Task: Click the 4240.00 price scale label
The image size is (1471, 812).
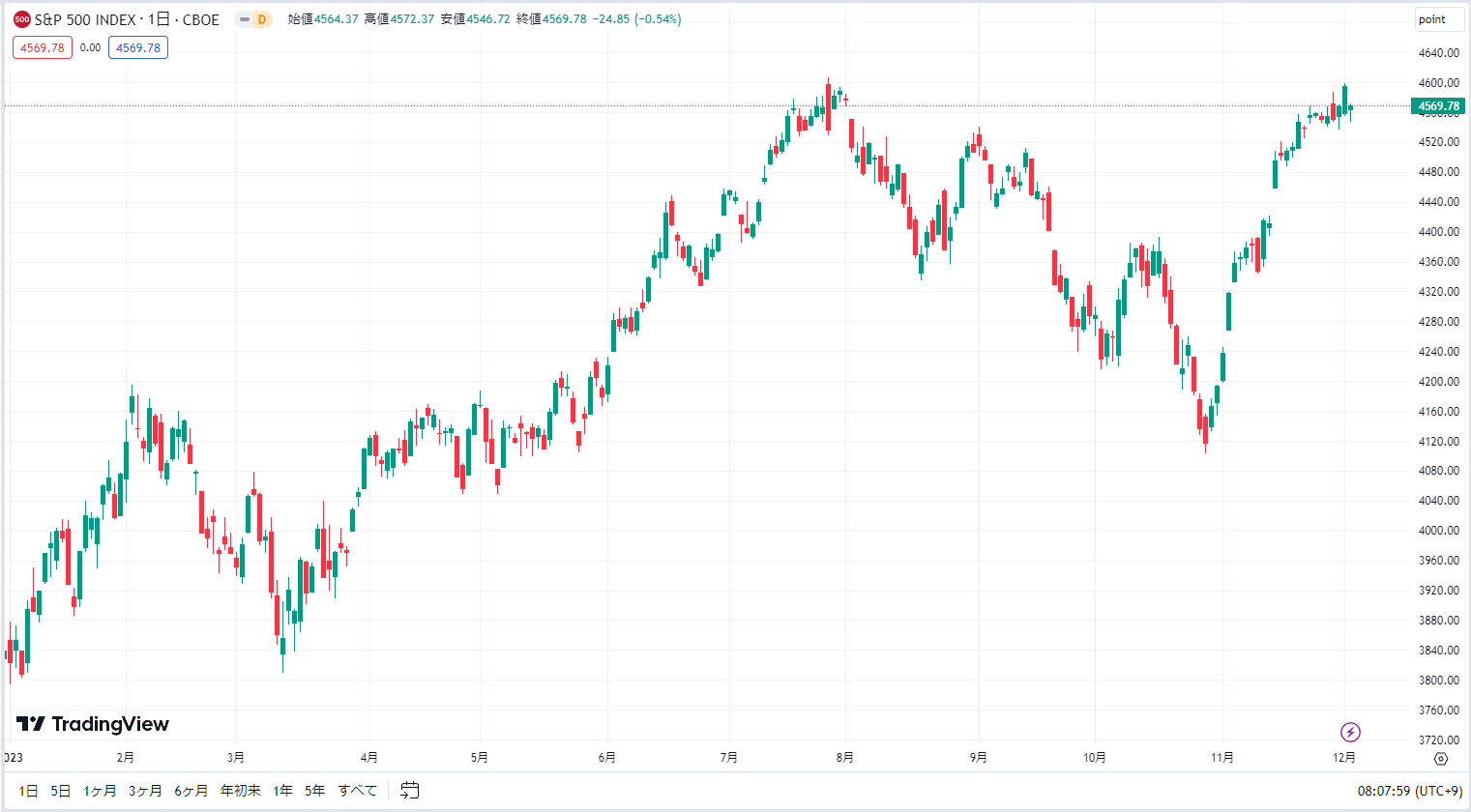Action: pos(1438,352)
